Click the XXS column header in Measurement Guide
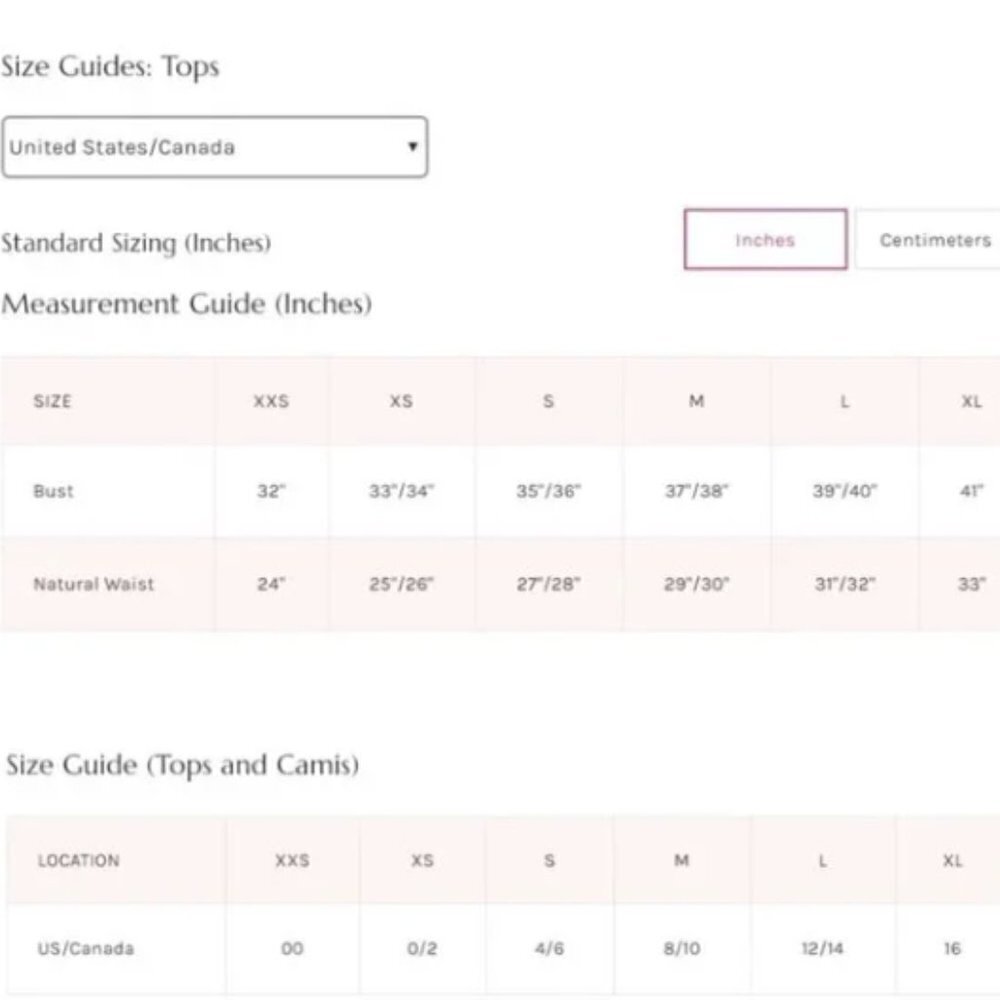The width and height of the screenshot is (1000, 1000). (270, 401)
